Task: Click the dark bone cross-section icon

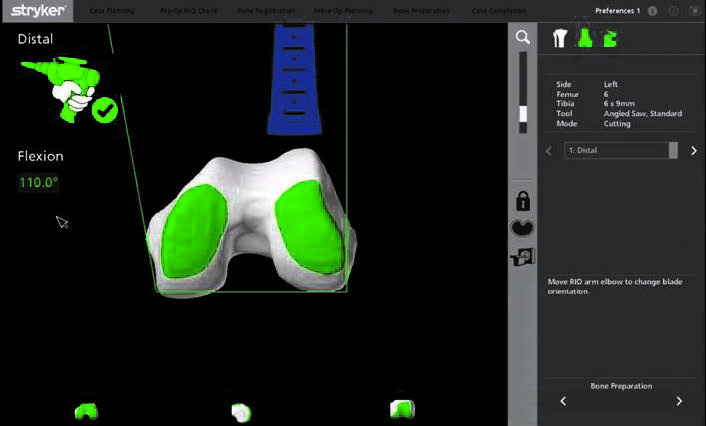Action: tap(522, 228)
